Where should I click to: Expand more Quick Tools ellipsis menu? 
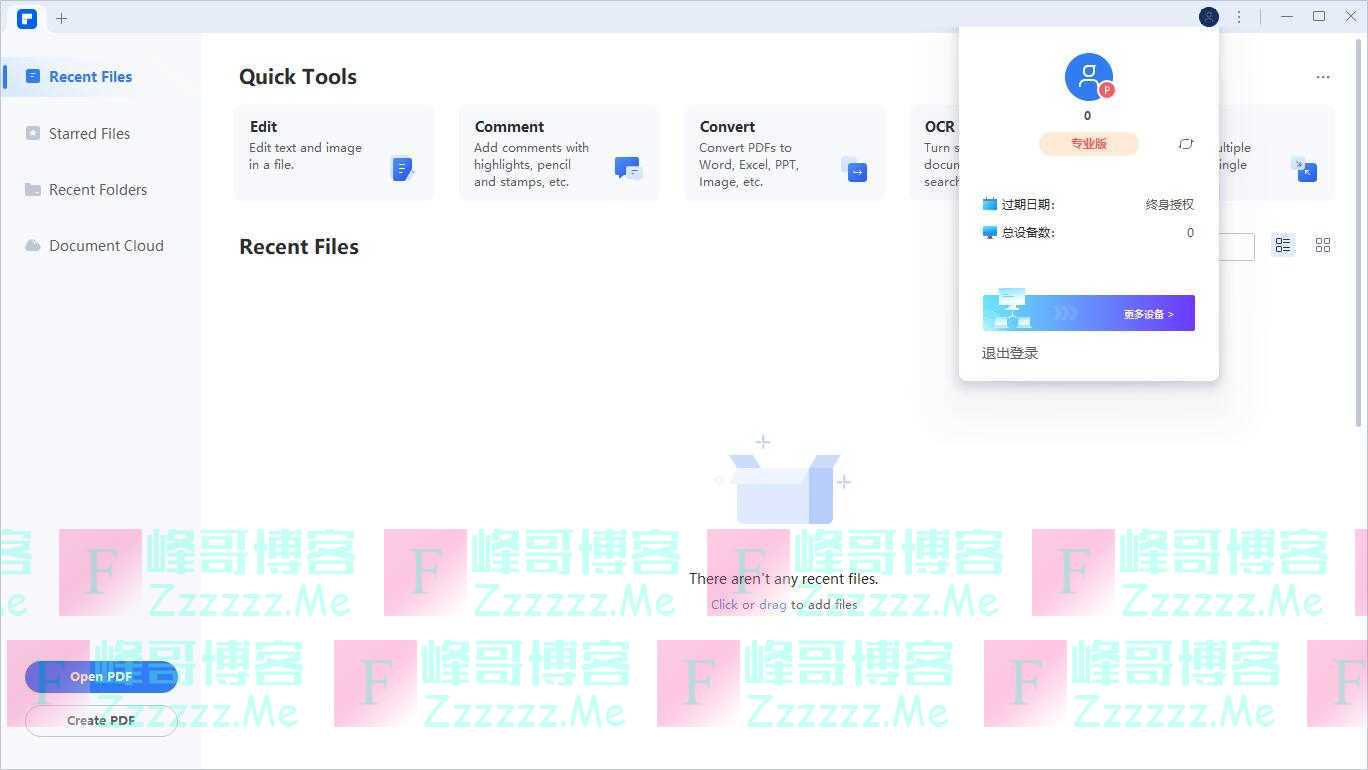tap(1323, 77)
